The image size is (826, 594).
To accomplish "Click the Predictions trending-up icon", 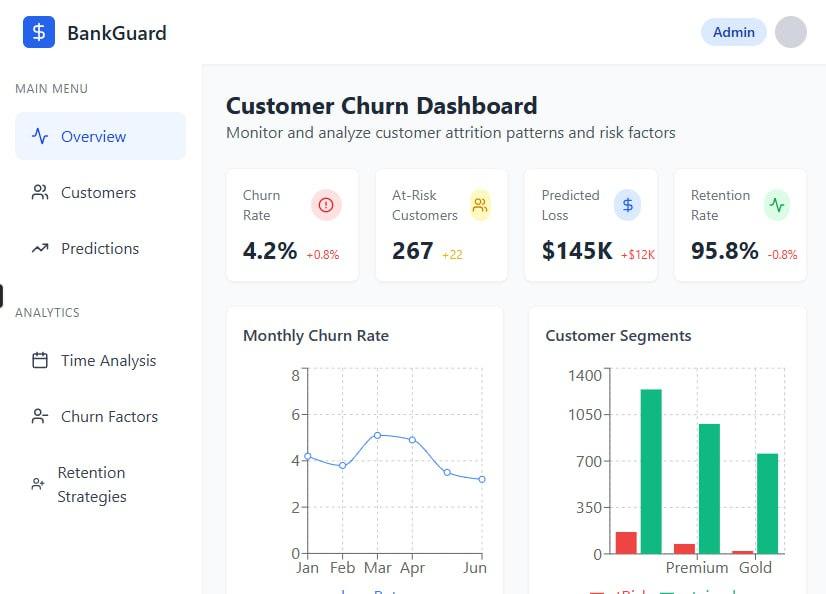I will point(40,248).
